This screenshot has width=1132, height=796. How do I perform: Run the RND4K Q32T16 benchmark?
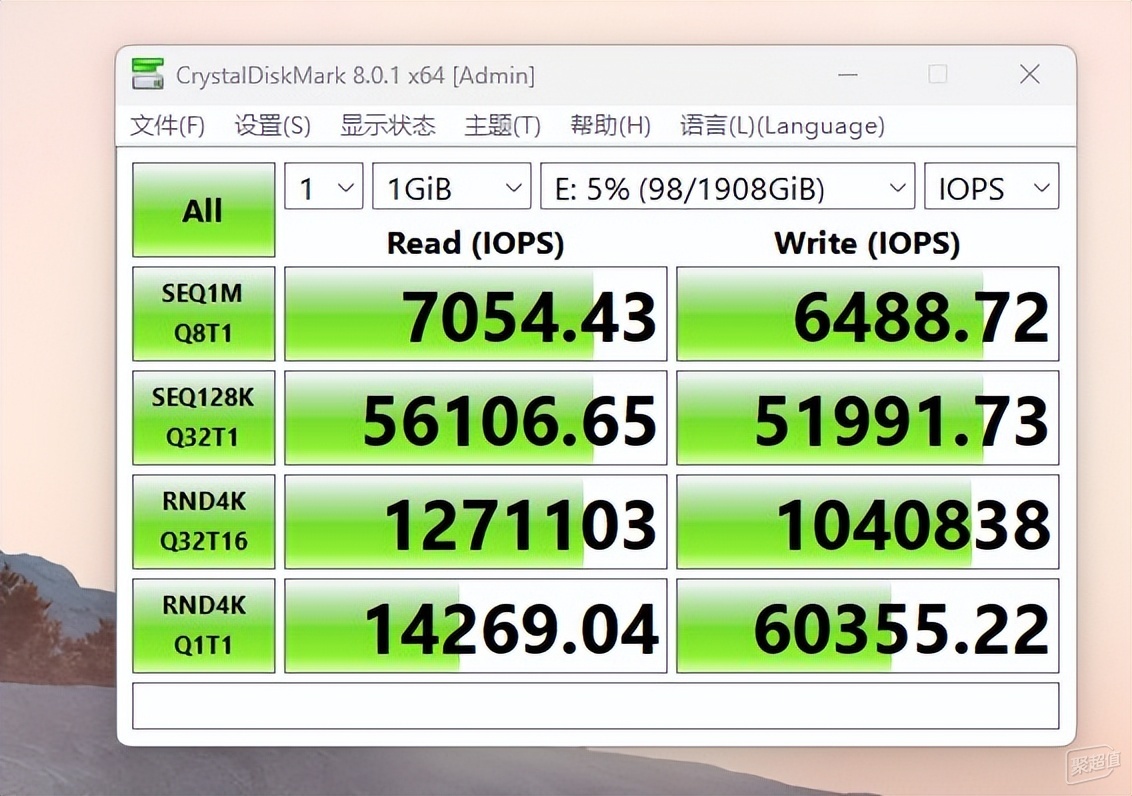203,521
